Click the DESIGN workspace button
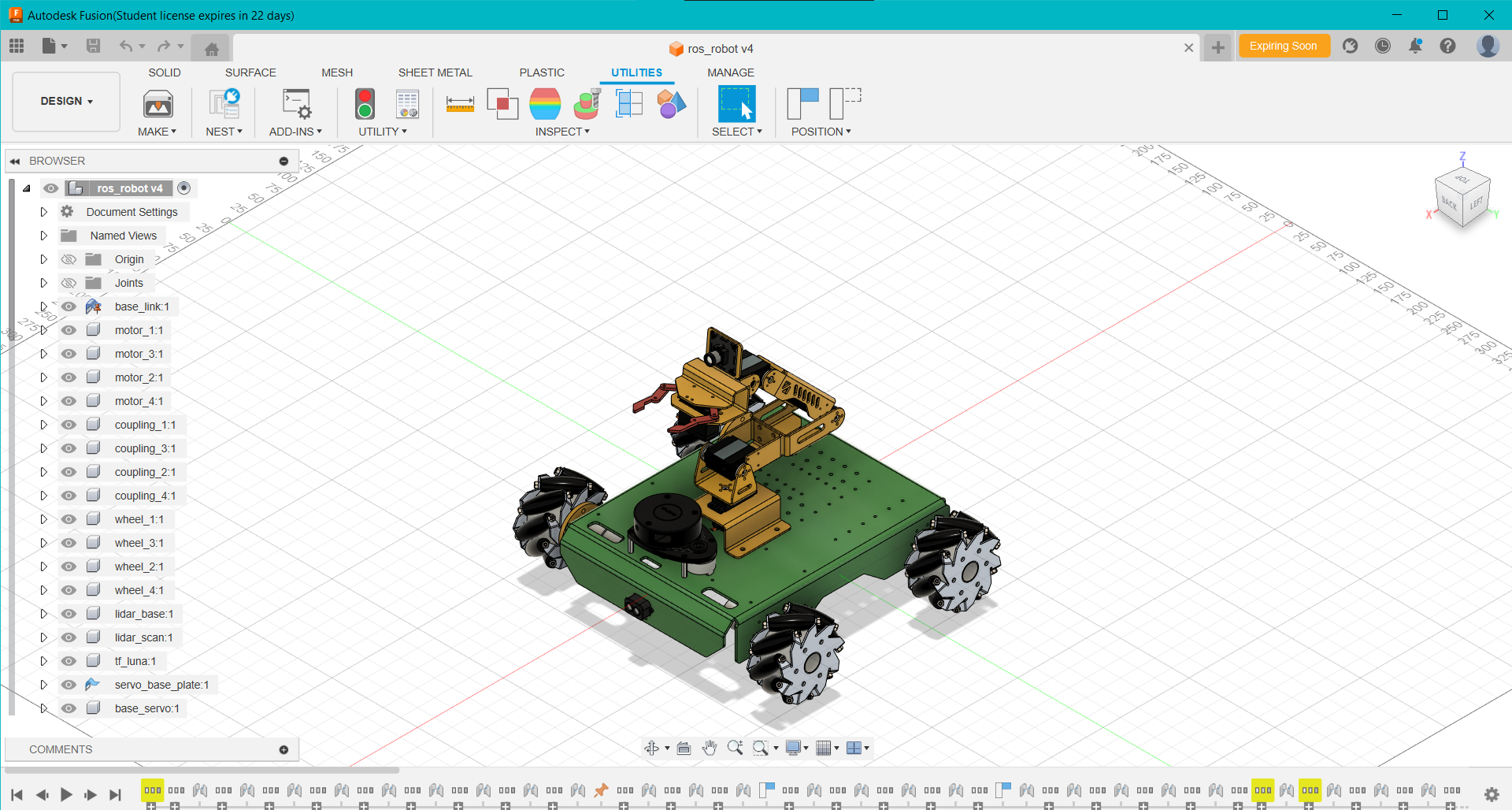The image size is (1512, 810). 65,101
